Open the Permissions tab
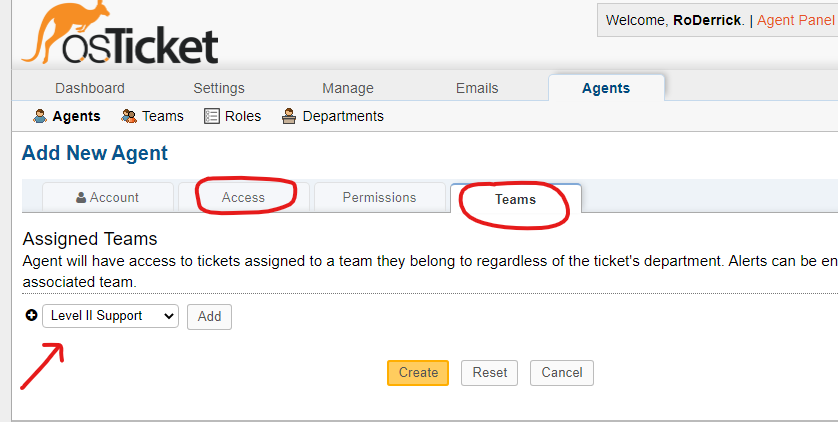The height and width of the screenshot is (422, 838). 379,198
